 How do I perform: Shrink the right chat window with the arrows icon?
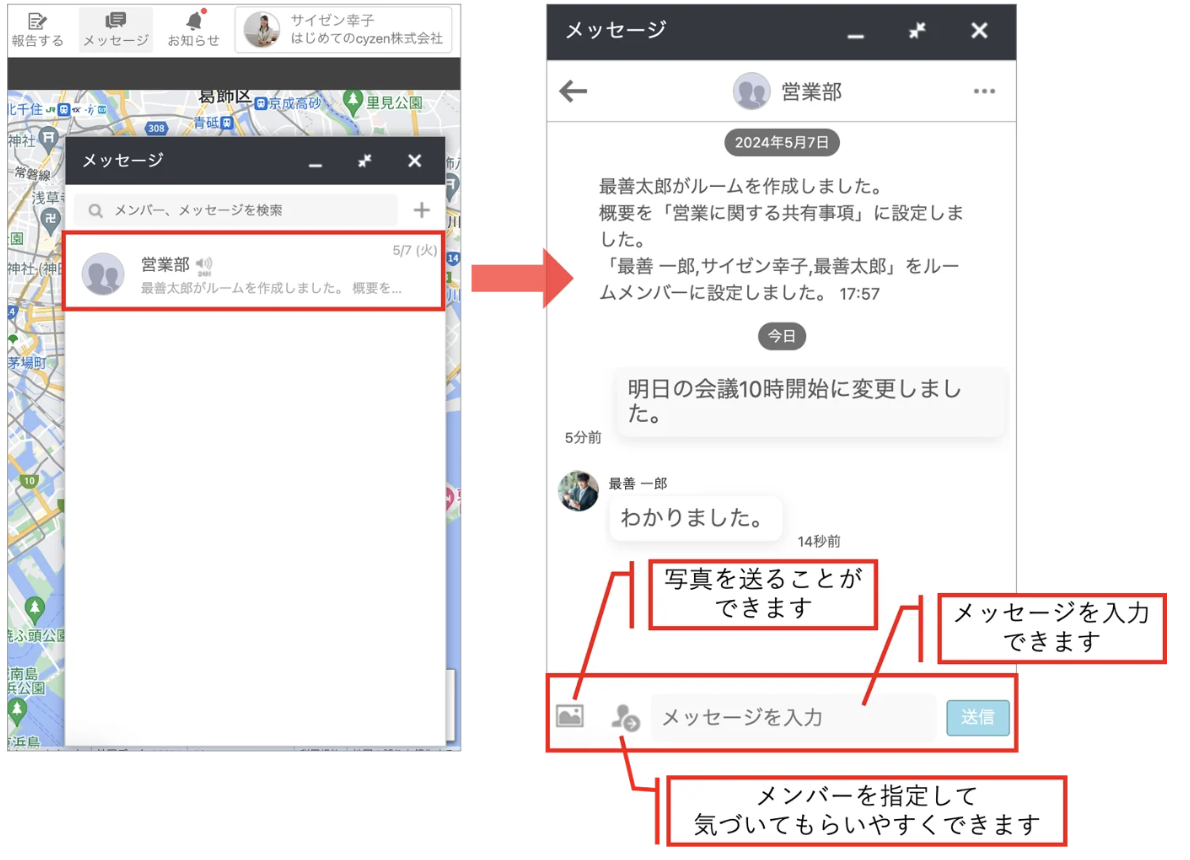[918, 31]
